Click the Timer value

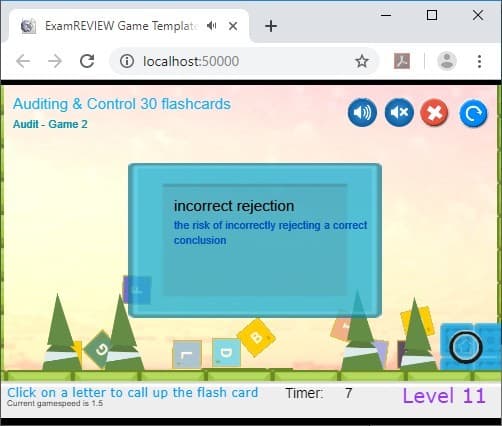(348, 393)
